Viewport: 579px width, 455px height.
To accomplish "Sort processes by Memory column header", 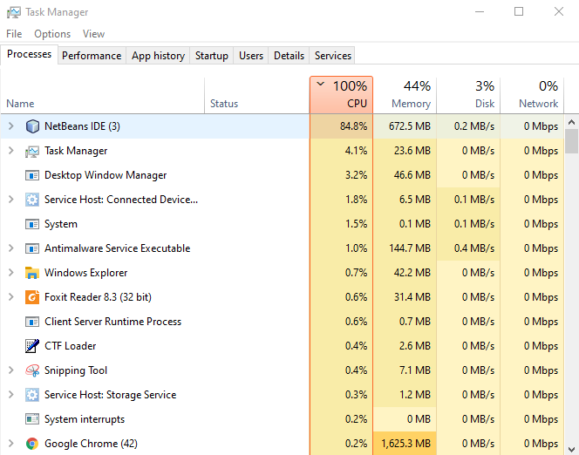I will tap(405, 95).
